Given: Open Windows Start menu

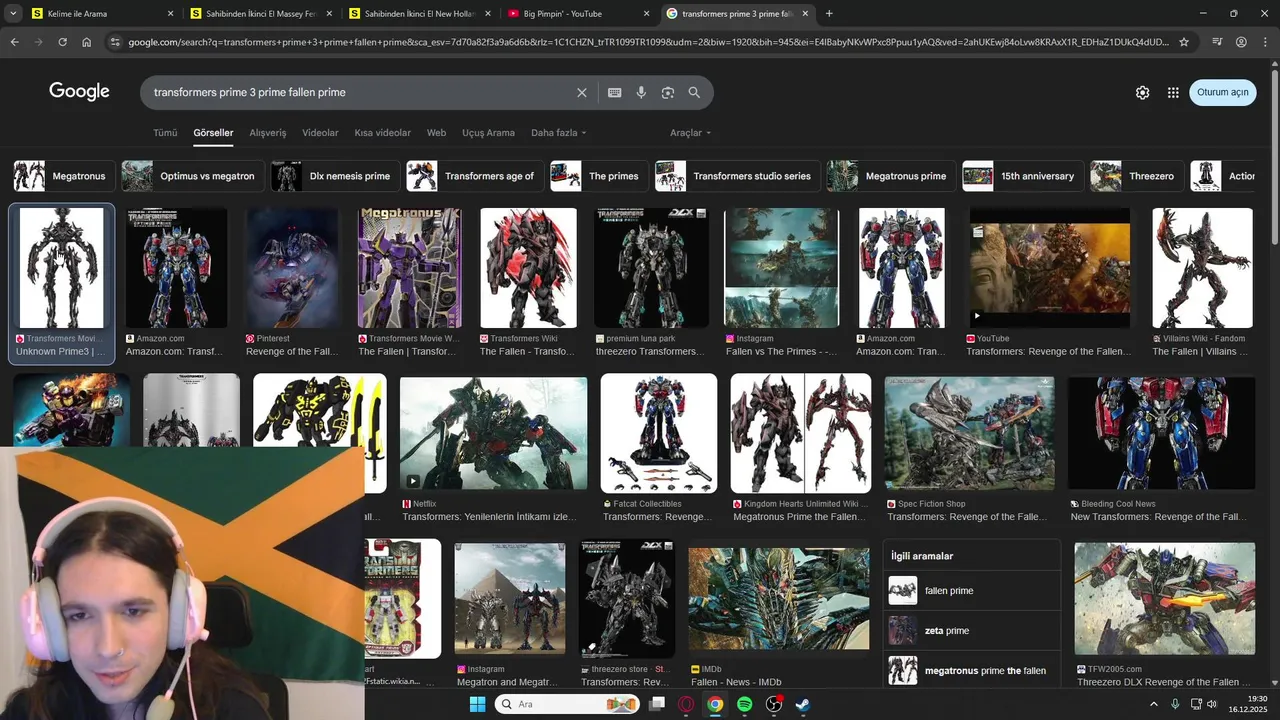Looking at the screenshot, I should [477, 704].
